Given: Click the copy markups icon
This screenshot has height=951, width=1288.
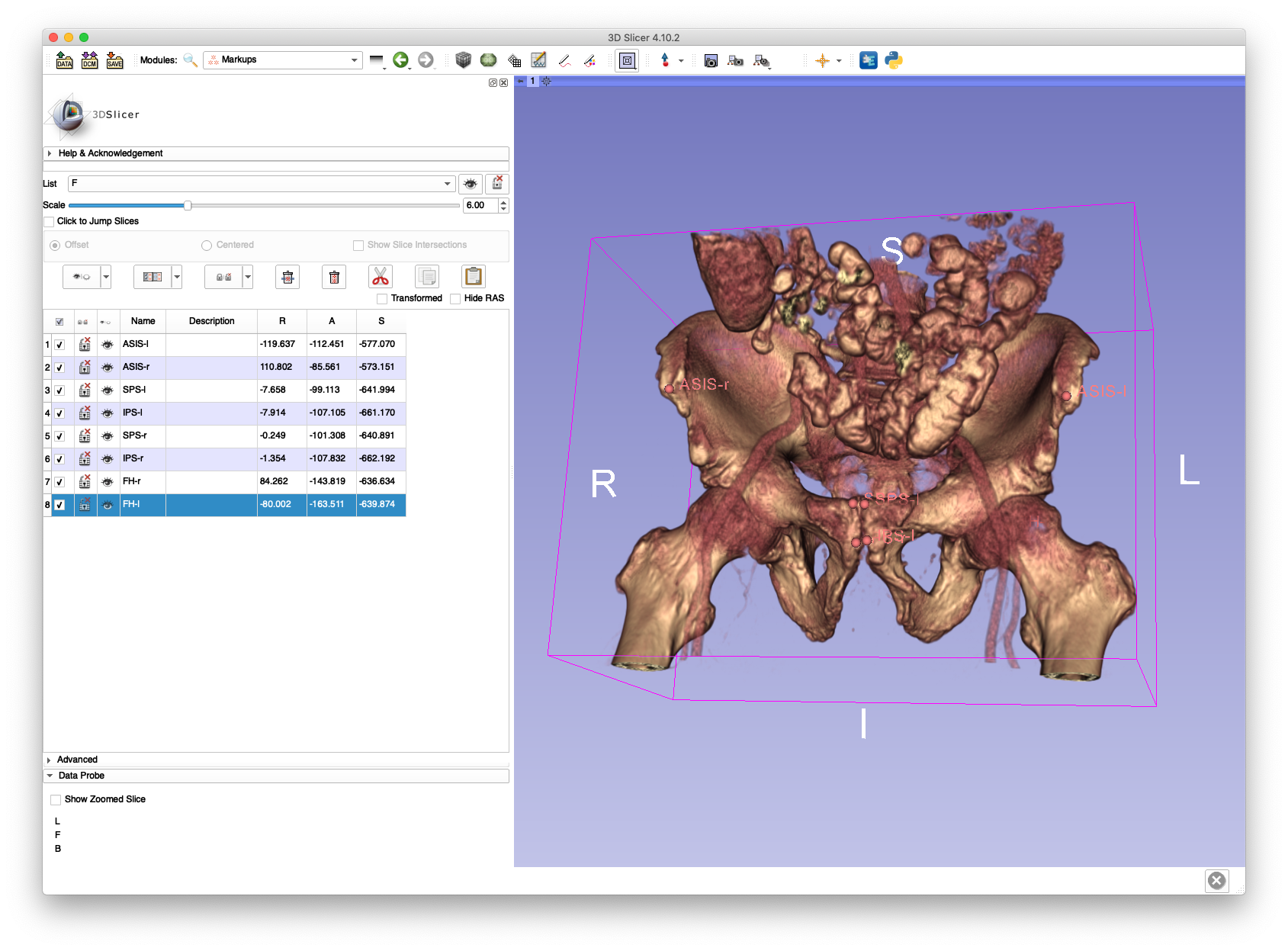Looking at the screenshot, I should [427, 277].
